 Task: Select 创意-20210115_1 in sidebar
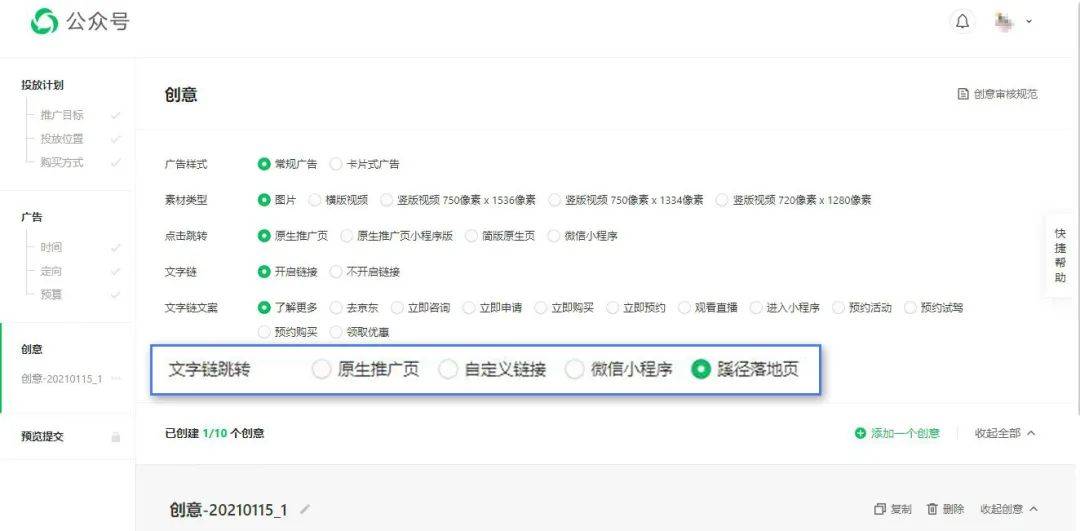pos(62,379)
